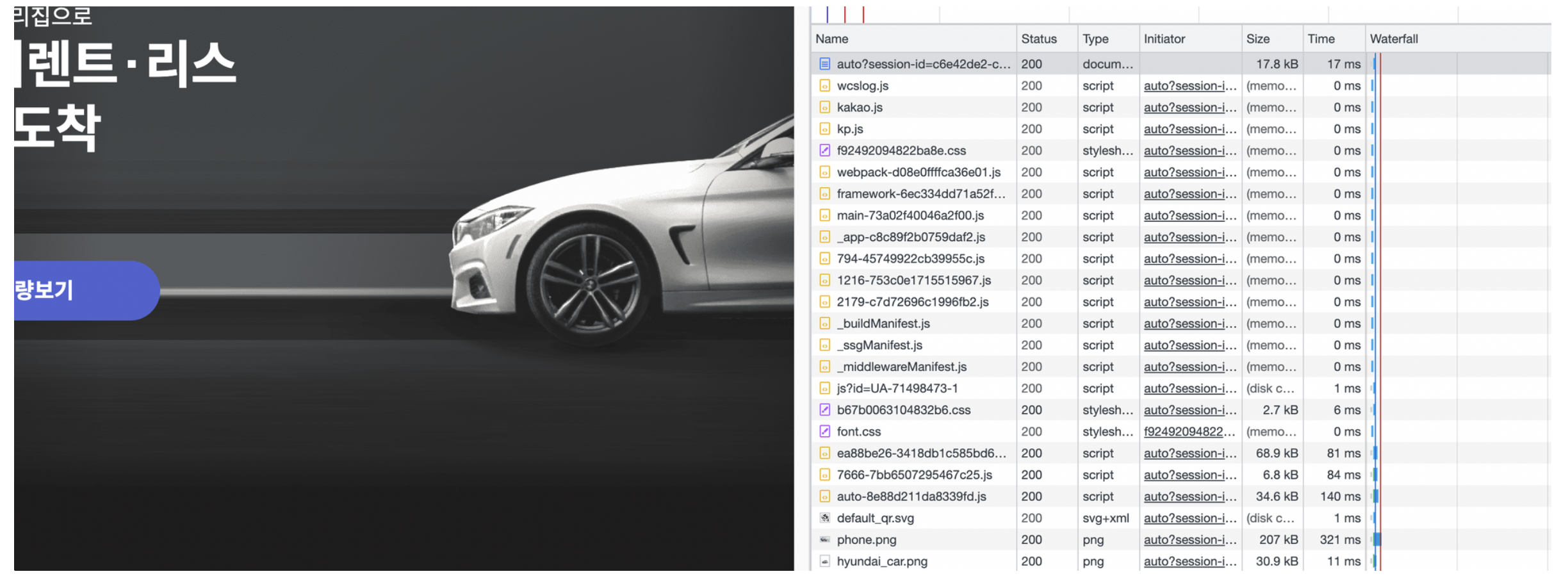Image resolution: width=1568 pixels, height=583 pixels.
Task: Click the waterfall bar of phone.png
Action: pyautogui.click(x=1376, y=540)
